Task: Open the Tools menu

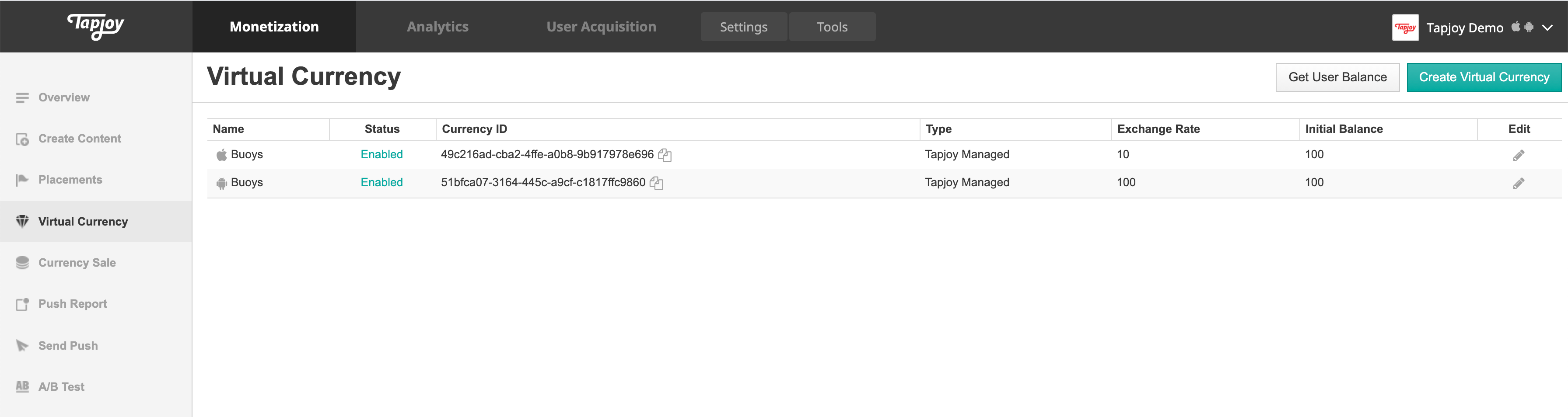Action: click(x=832, y=27)
